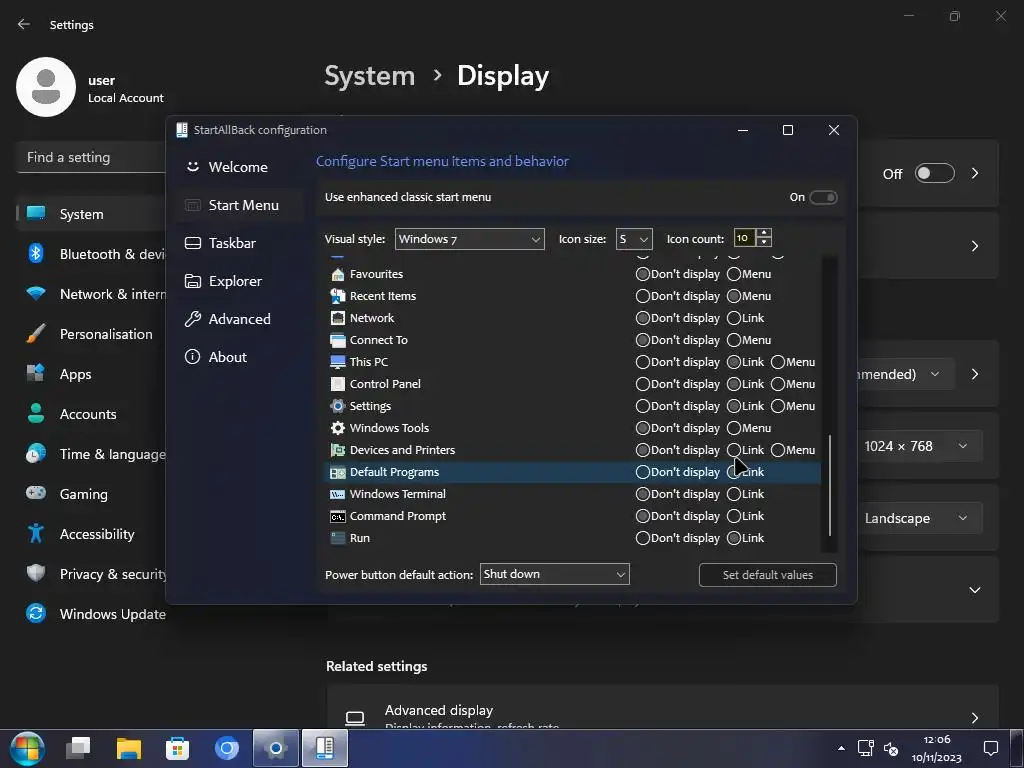Click the Windows Tools cog icon

click(x=338, y=428)
